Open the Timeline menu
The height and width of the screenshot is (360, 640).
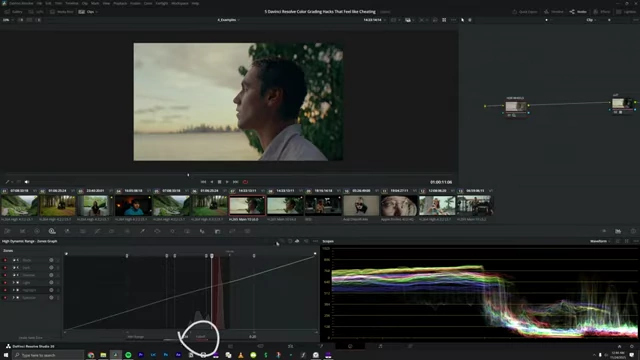(72, 3)
